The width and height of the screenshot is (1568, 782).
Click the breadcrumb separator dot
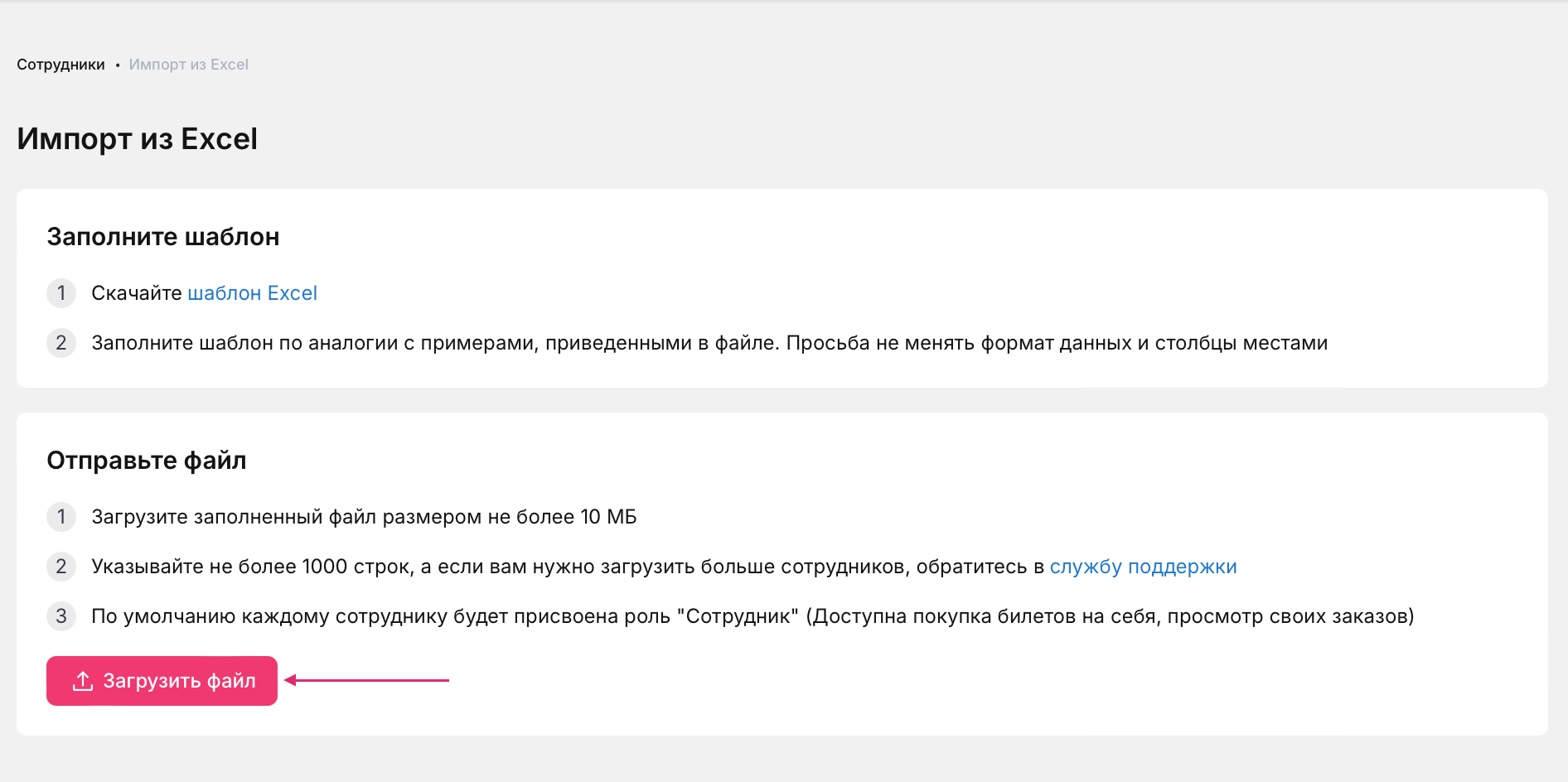tap(118, 65)
